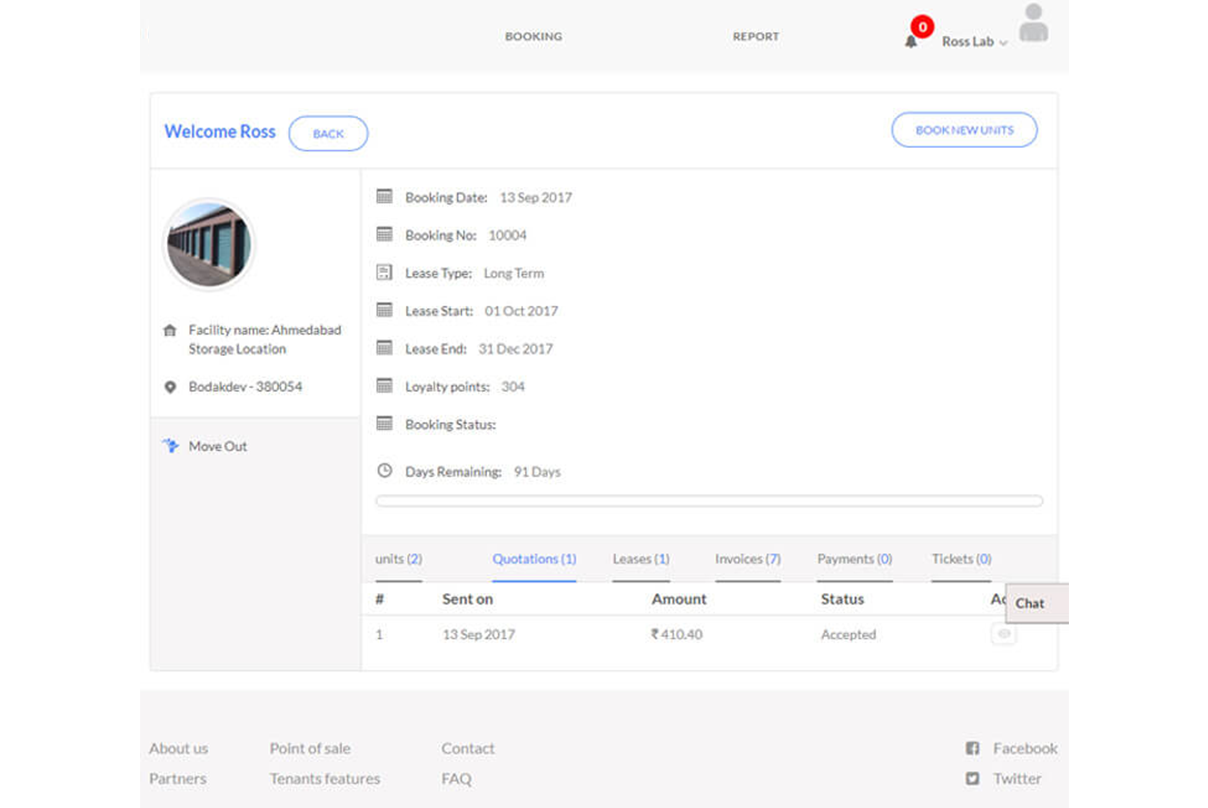Open the REPORT menu
This screenshot has height=808, width=1208.
[755, 37]
